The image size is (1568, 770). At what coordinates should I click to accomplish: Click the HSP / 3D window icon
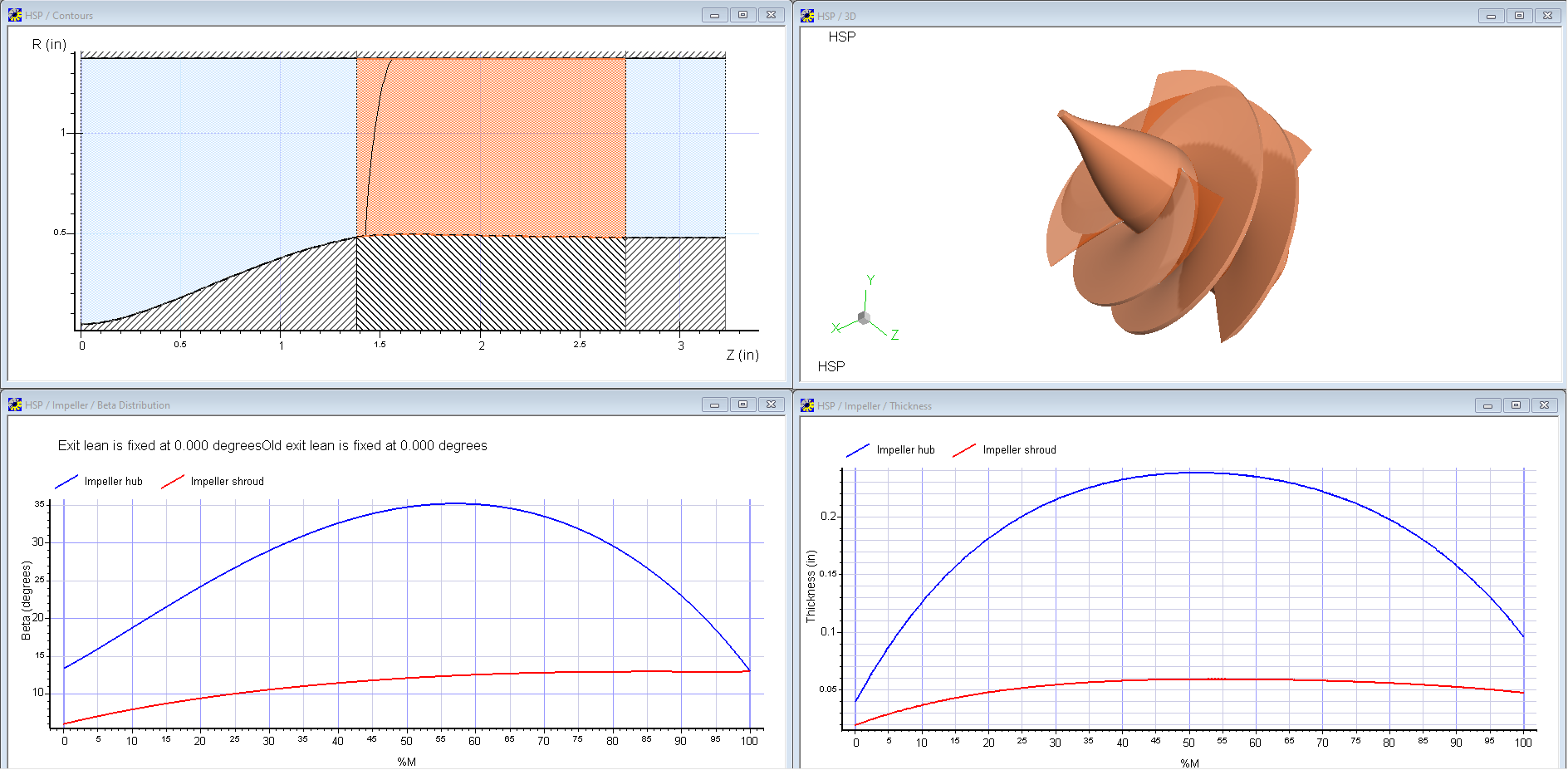pyautogui.click(x=807, y=16)
